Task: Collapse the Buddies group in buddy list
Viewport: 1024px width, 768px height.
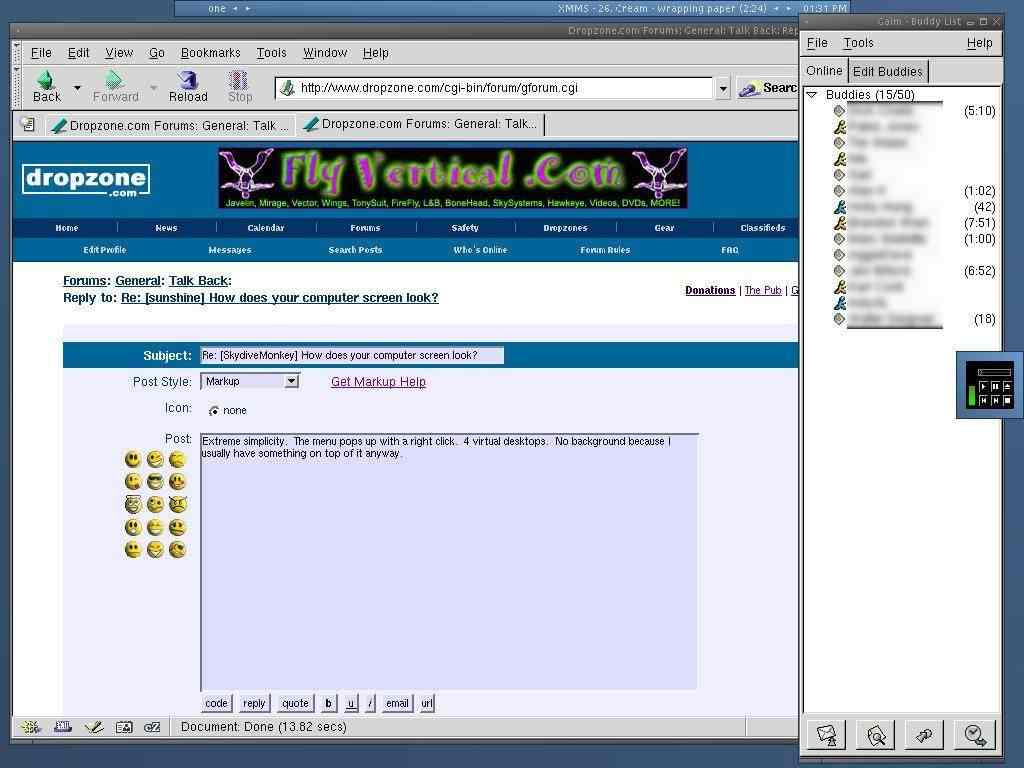Action: [812, 95]
